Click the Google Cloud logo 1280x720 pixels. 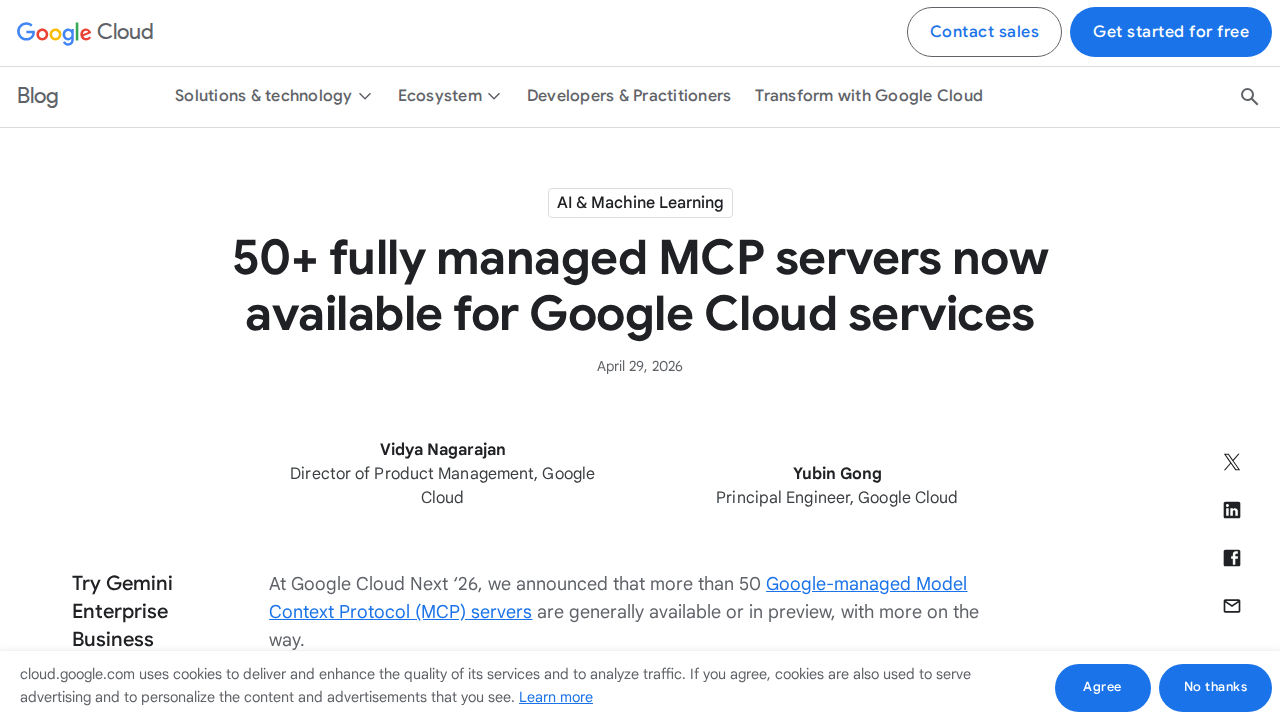coord(85,32)
